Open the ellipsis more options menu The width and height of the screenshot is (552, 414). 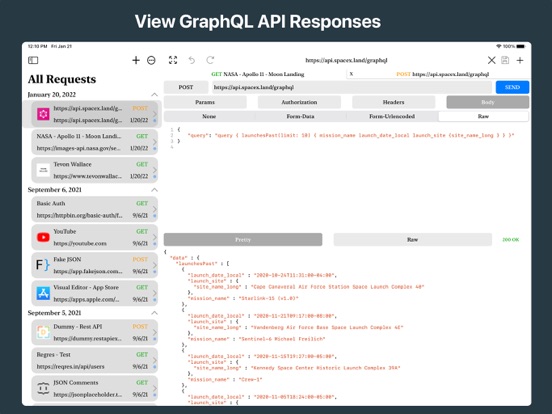[151, 61]
